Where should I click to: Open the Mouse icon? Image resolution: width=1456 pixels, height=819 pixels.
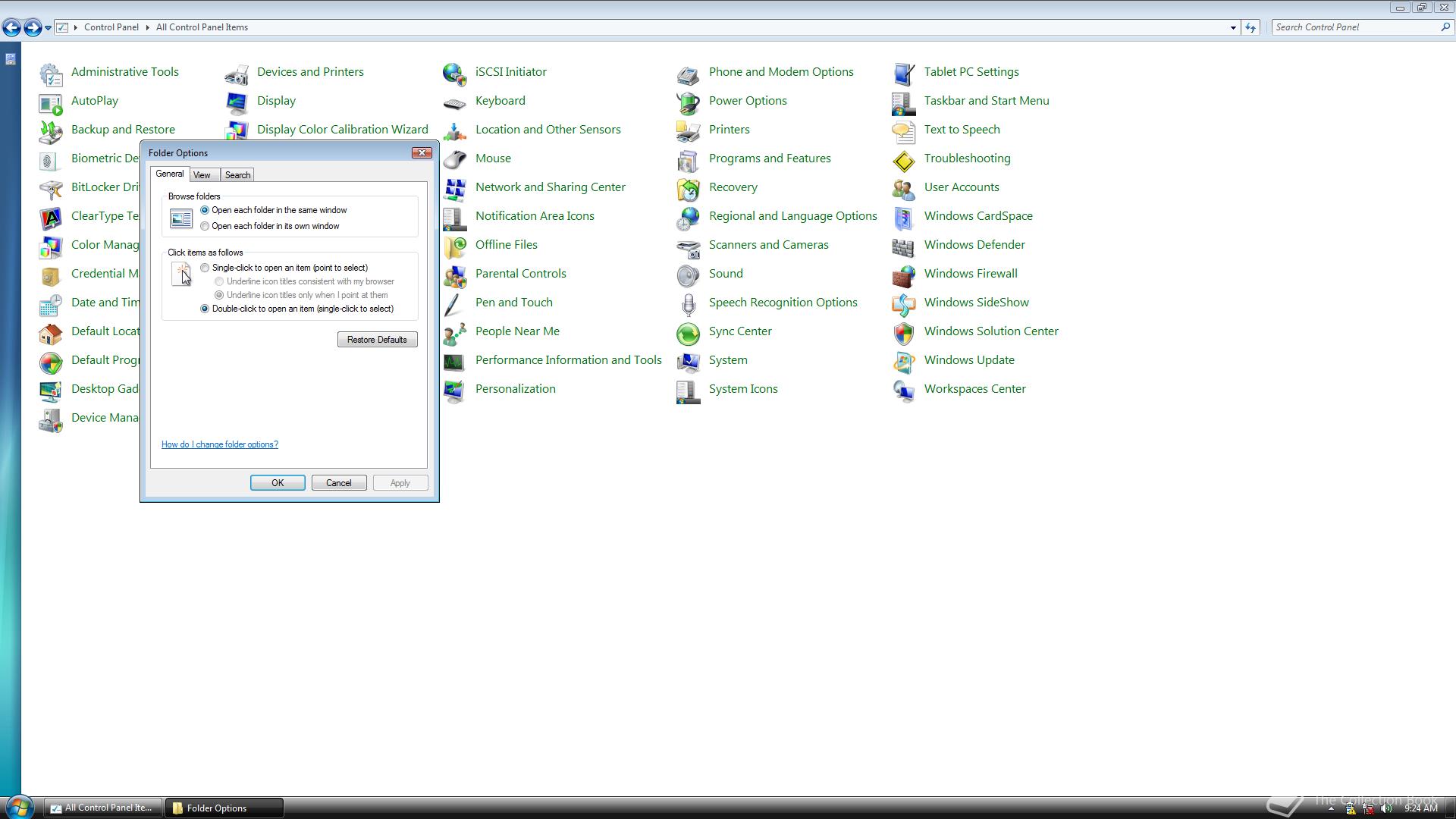455,160
